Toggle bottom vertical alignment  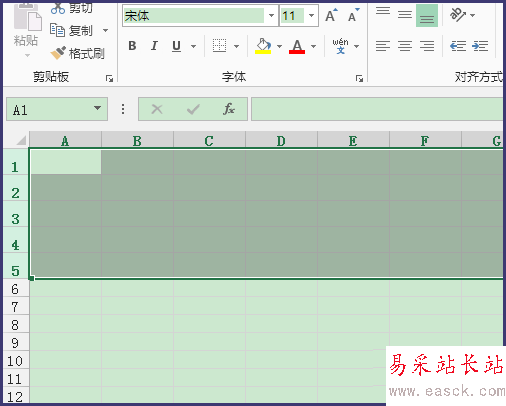[x=427, y=16]
